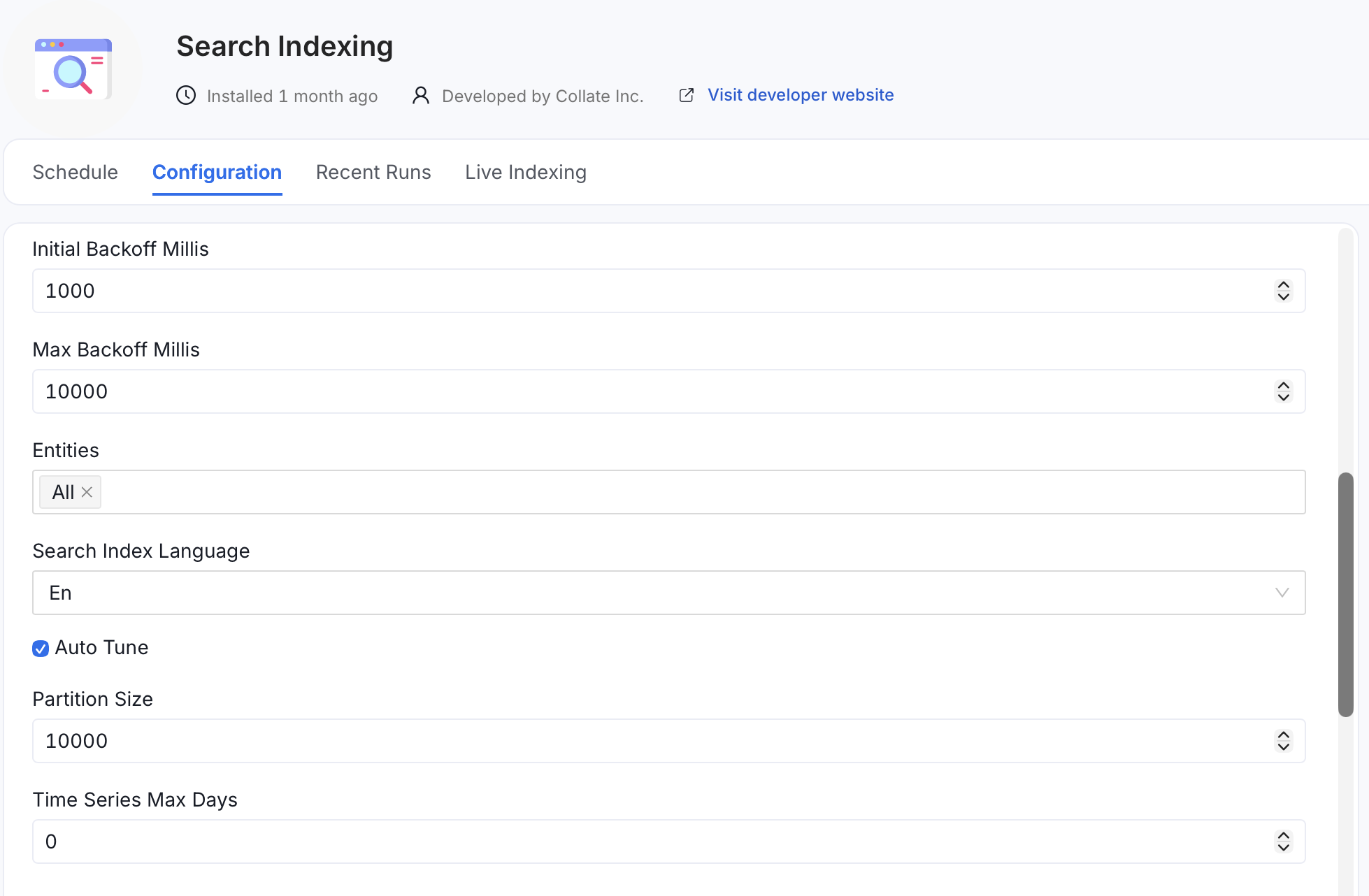Click the Search Indexing app logo

[x=73, y=68]
